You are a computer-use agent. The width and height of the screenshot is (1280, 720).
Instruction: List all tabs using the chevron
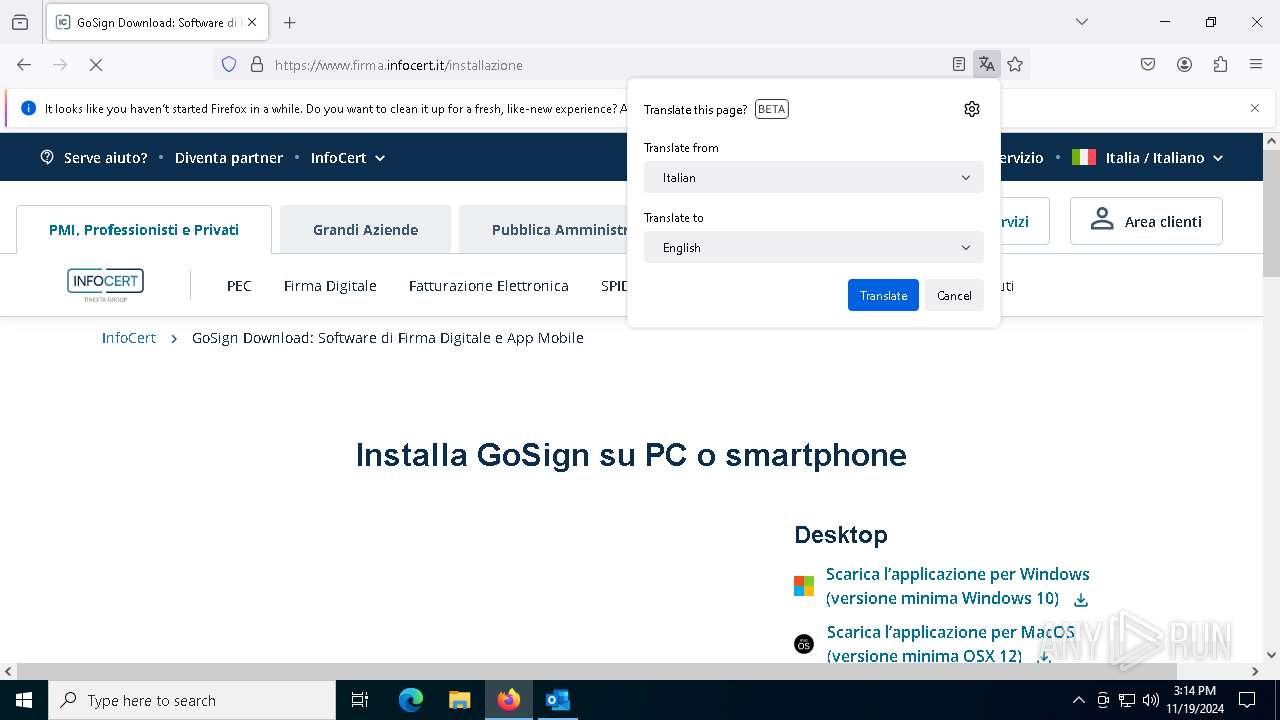[x=1081, y=22]
